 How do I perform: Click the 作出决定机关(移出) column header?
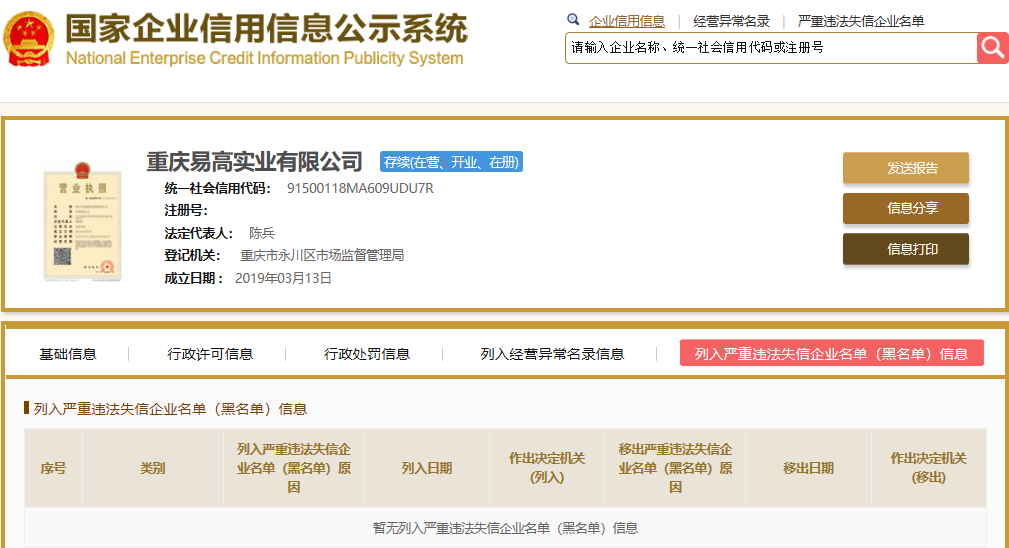[x=929, y=468]
